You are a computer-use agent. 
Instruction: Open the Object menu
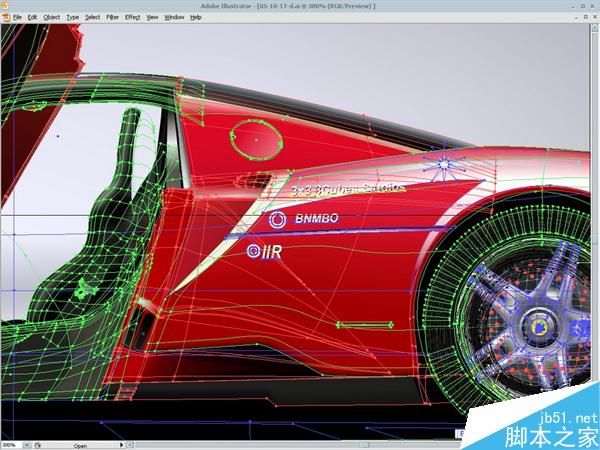[x=52, y=17]
